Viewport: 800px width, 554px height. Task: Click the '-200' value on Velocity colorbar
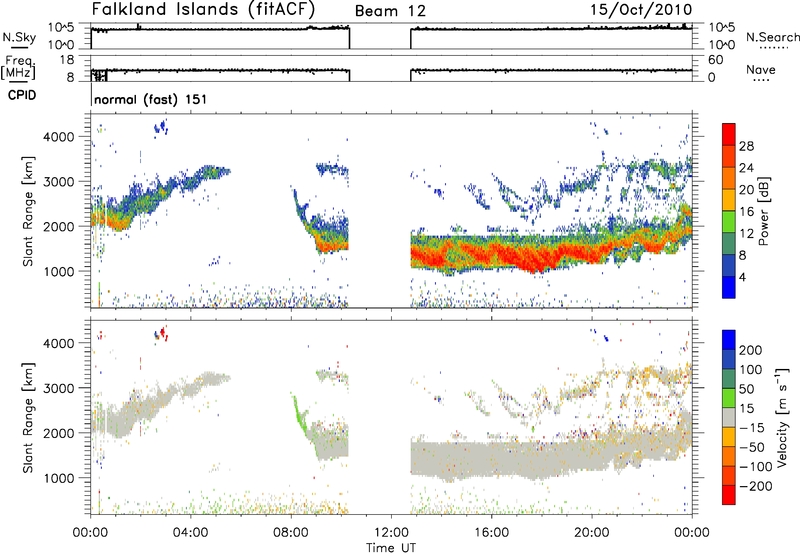pos(756,486)
